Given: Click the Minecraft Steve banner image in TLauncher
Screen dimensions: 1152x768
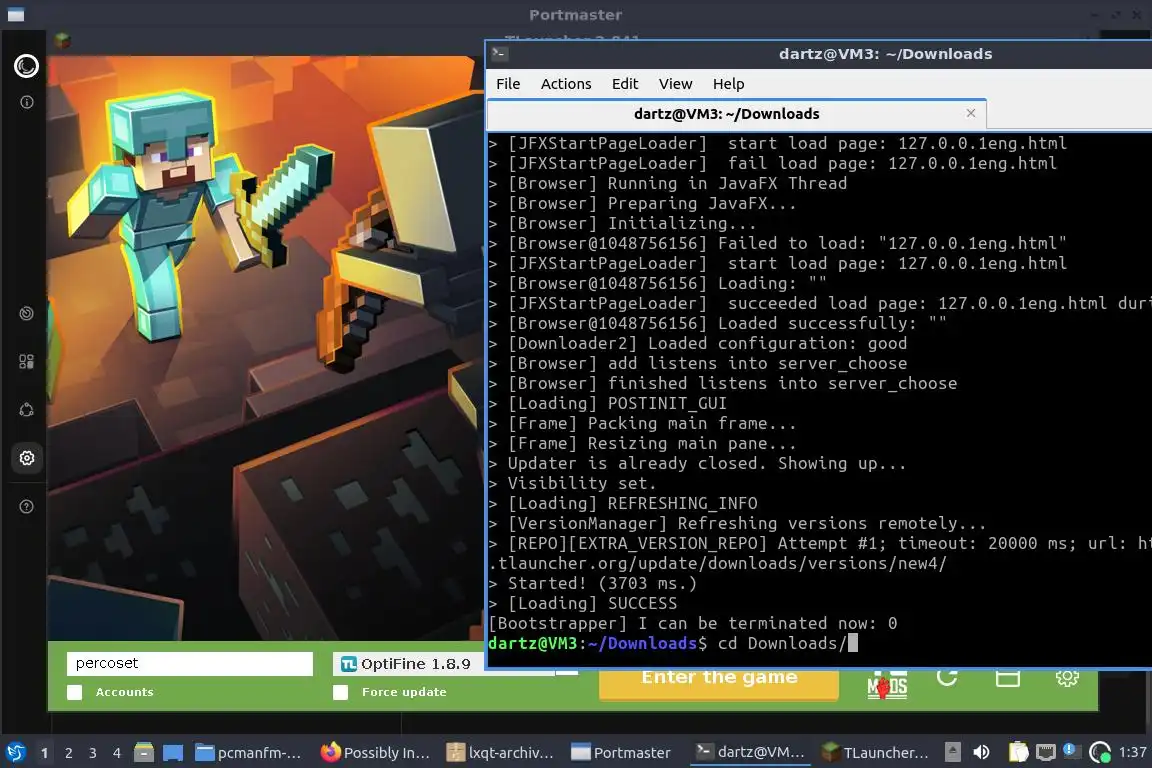Looking at the screenshot, I should tap(264, 348).
